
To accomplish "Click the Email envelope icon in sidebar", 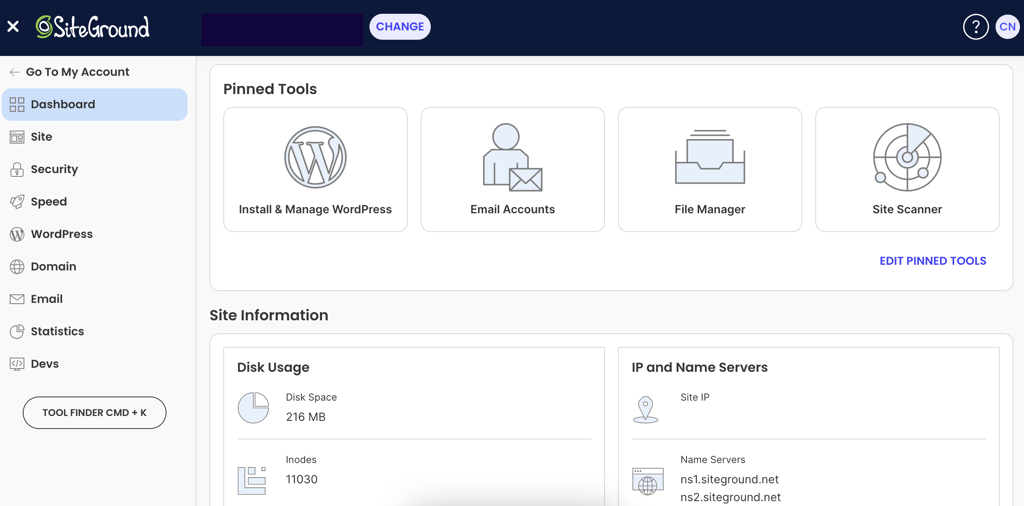I will click(x=17, y=299).
